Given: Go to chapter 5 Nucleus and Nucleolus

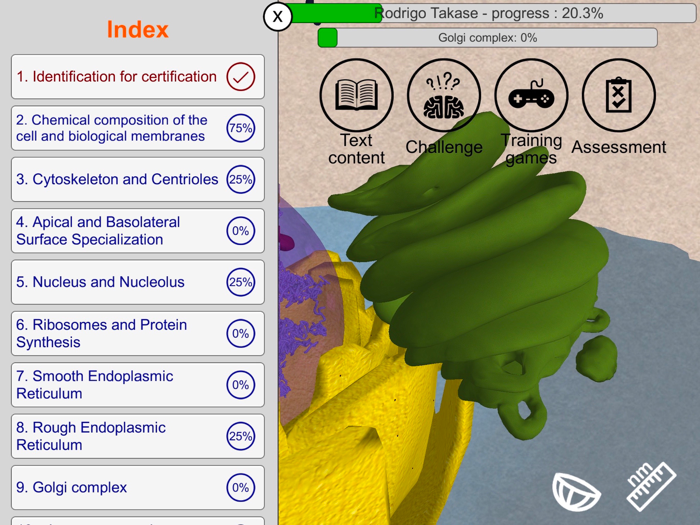Looking at the screenshot, I should [138, 282].
